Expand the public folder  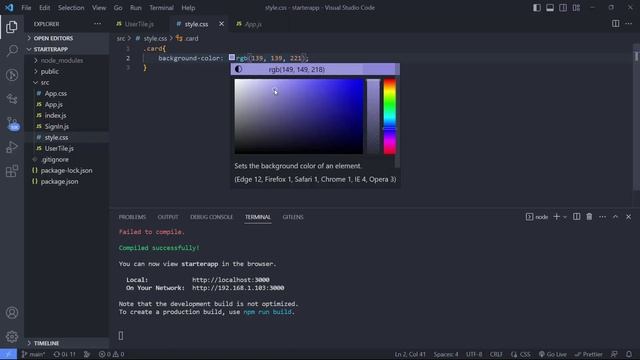click(x=67, y=71)
